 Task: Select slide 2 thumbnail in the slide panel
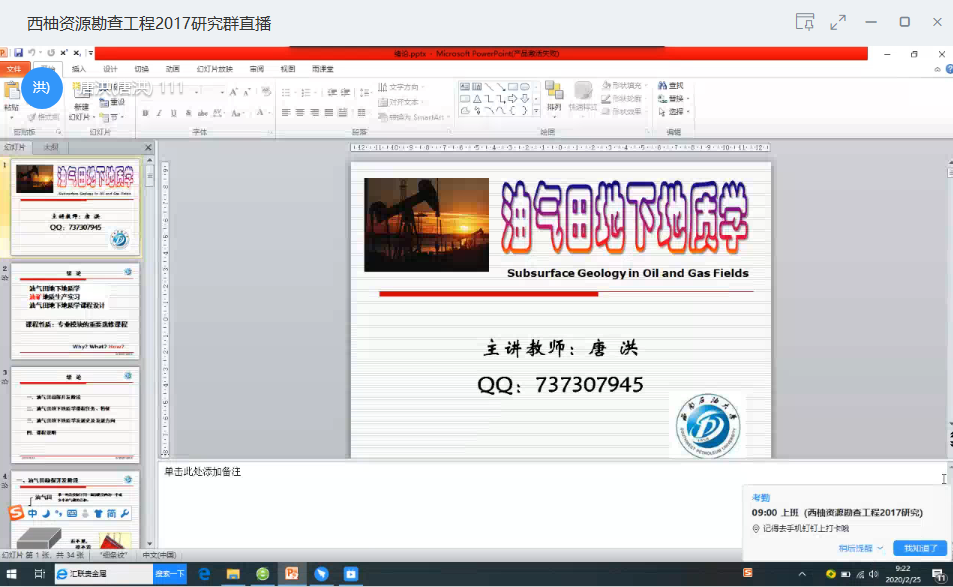tap(76, 310)
